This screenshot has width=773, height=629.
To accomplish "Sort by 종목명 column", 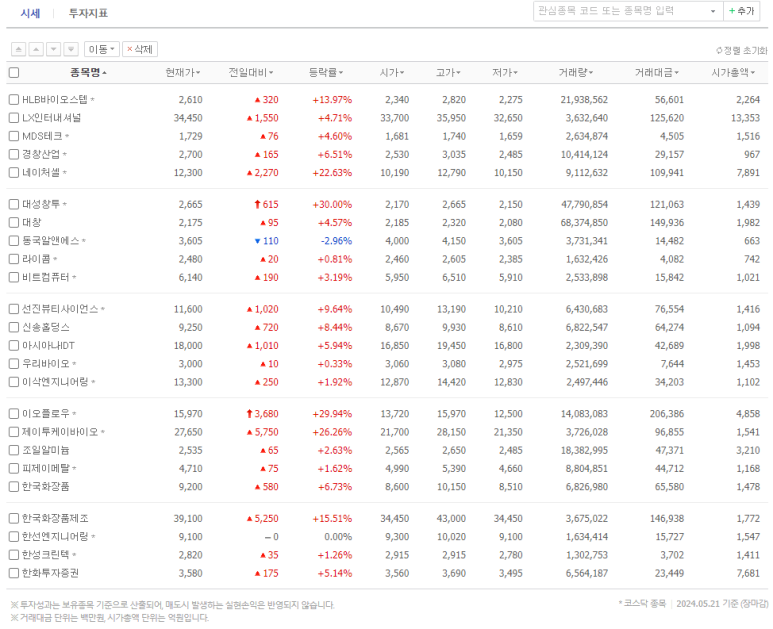I will (x=88, y=73).
